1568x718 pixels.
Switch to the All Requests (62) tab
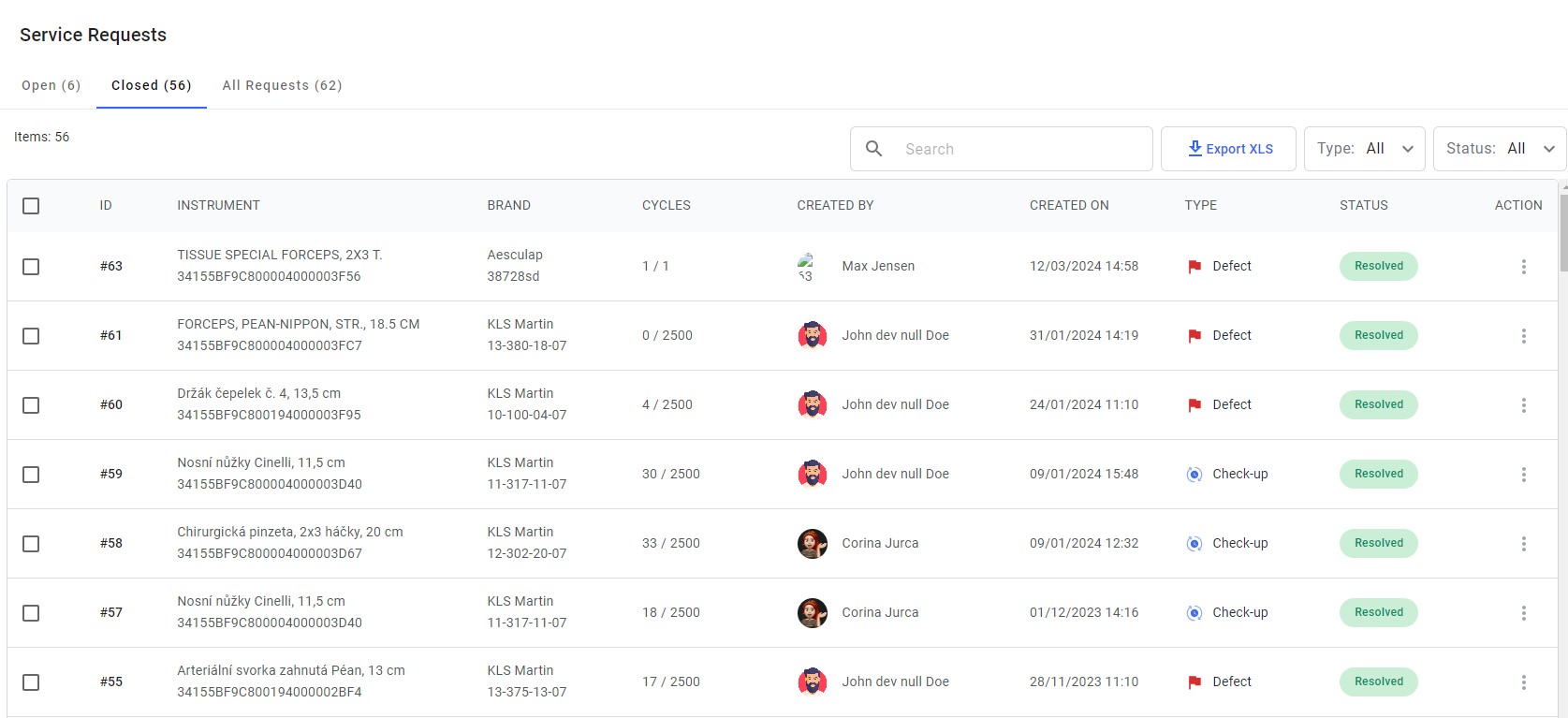(282, 85)
